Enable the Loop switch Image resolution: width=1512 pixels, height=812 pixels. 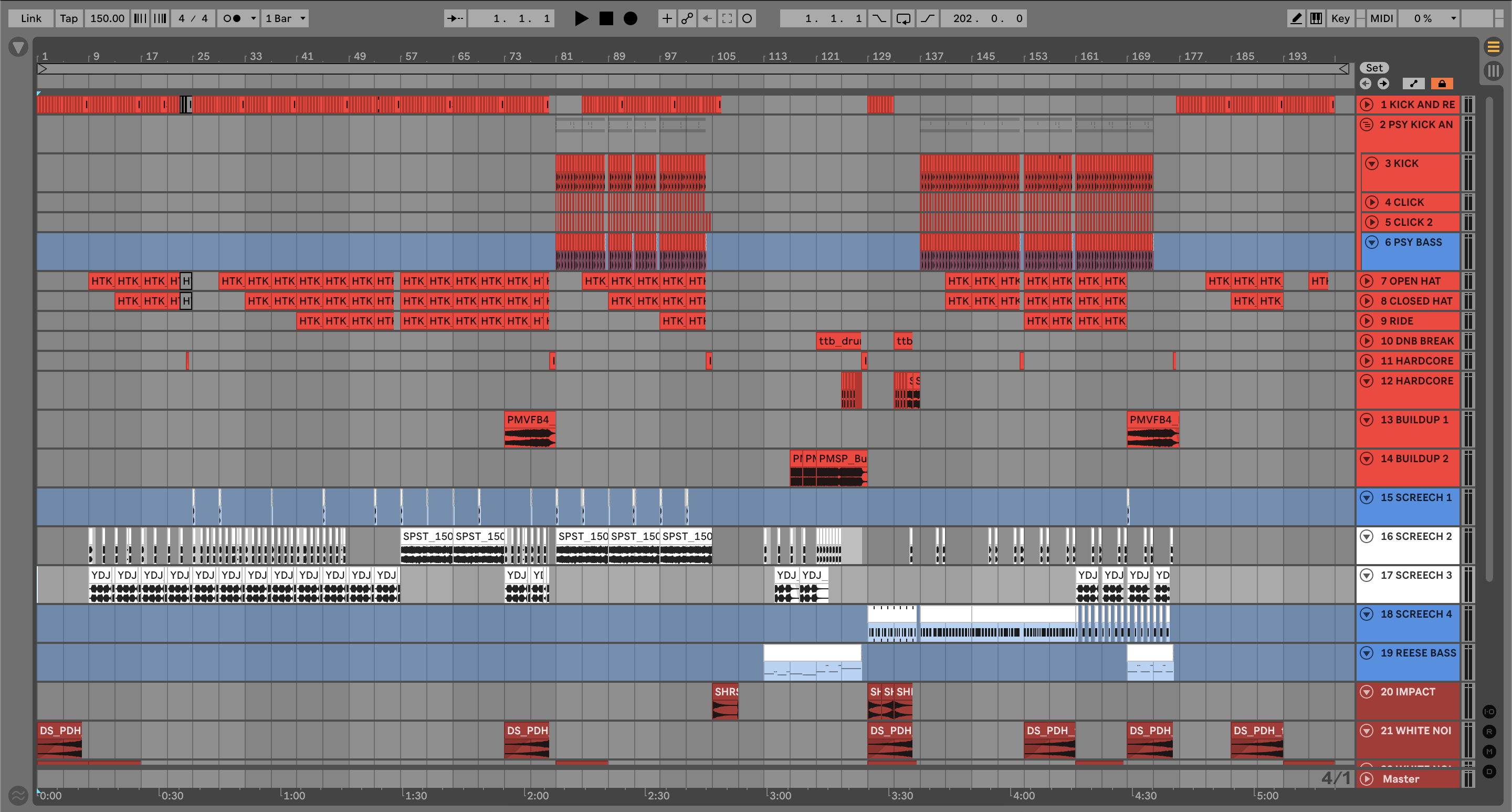[x=904, y=18]
